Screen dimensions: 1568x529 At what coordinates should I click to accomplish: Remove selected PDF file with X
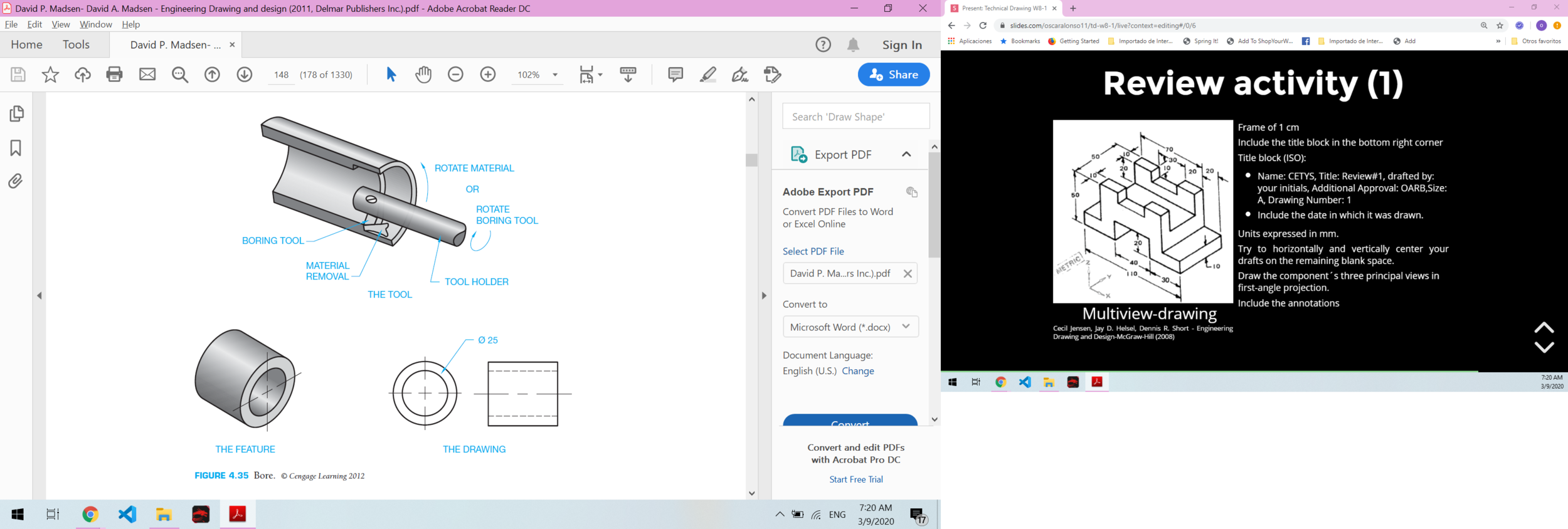(908, 273)
